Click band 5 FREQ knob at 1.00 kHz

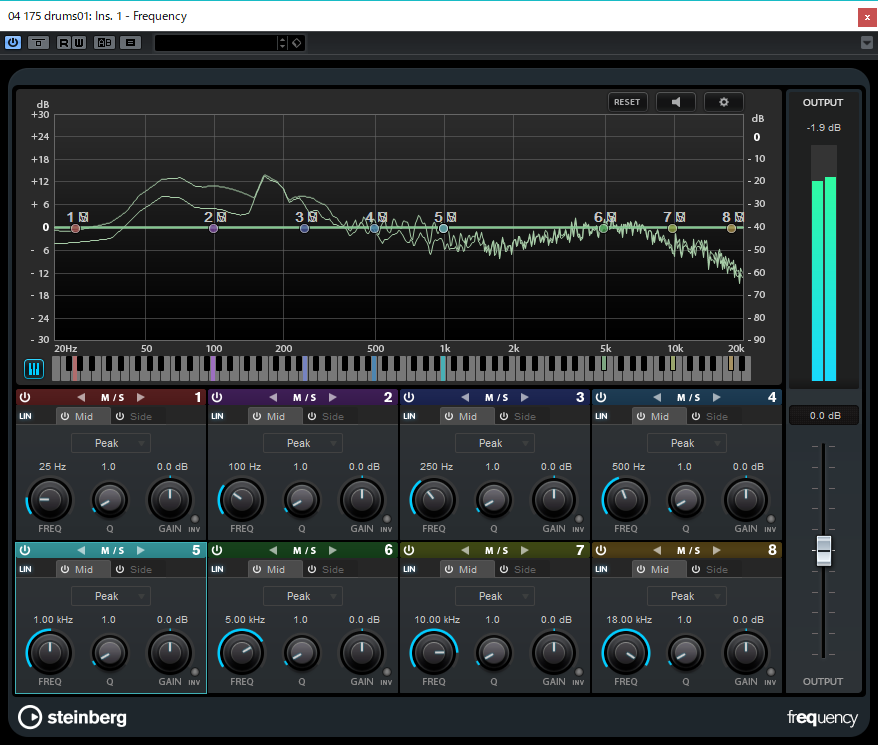50,653
